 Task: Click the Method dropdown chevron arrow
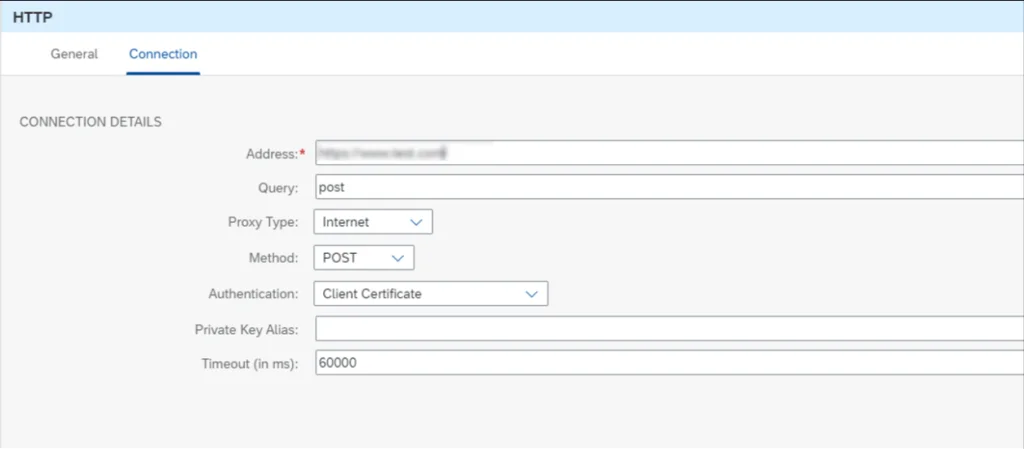click(x=397, y=258)
